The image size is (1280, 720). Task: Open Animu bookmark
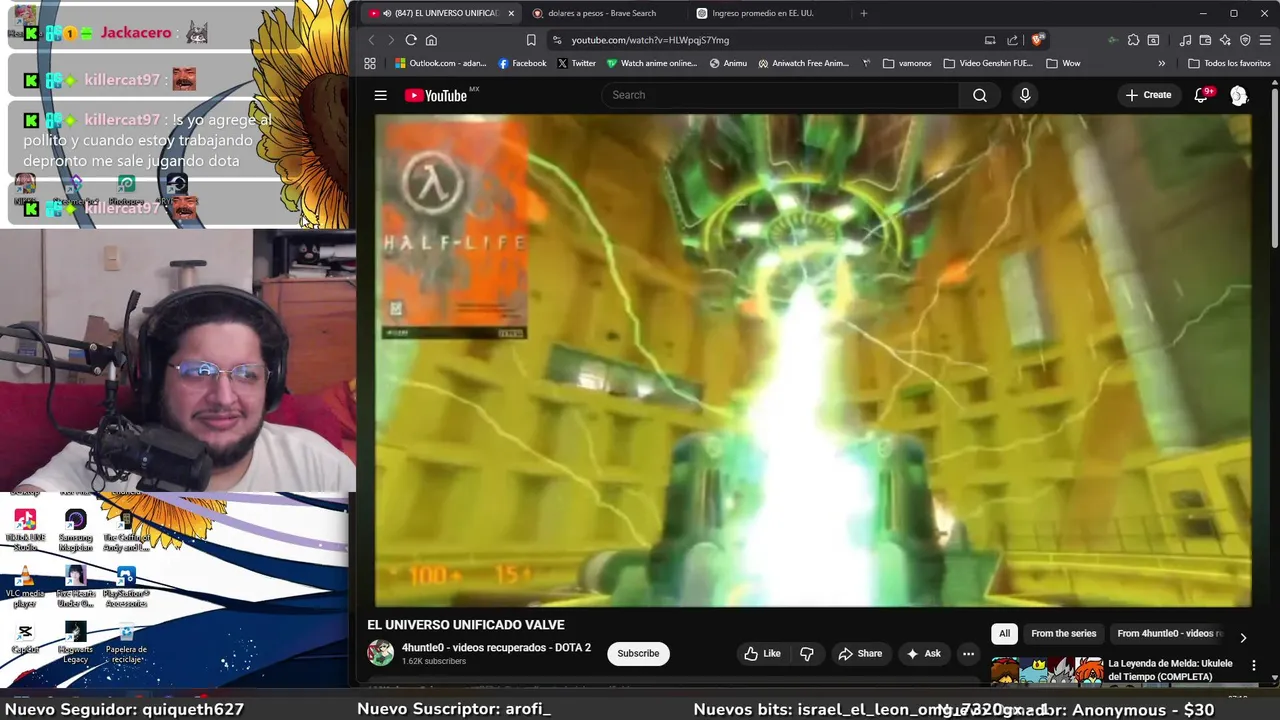click(728, 63)
